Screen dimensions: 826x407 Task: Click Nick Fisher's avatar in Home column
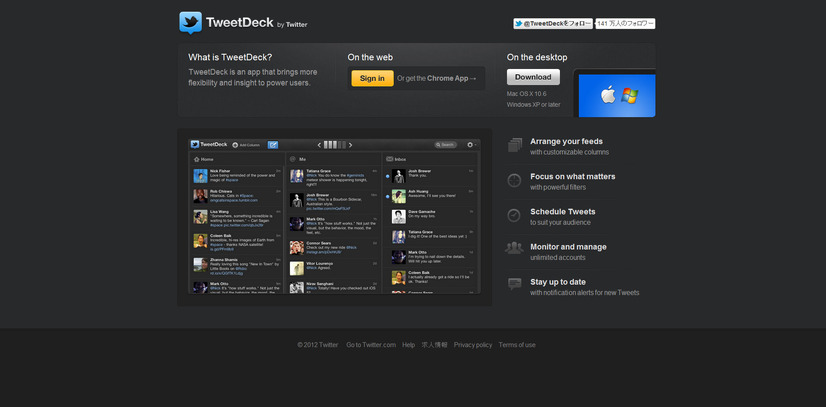[200, 176]
